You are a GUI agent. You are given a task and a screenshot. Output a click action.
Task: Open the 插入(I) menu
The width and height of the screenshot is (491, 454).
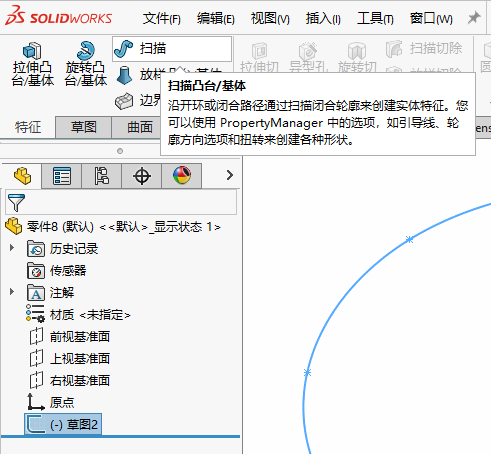(x=323, y=18)
